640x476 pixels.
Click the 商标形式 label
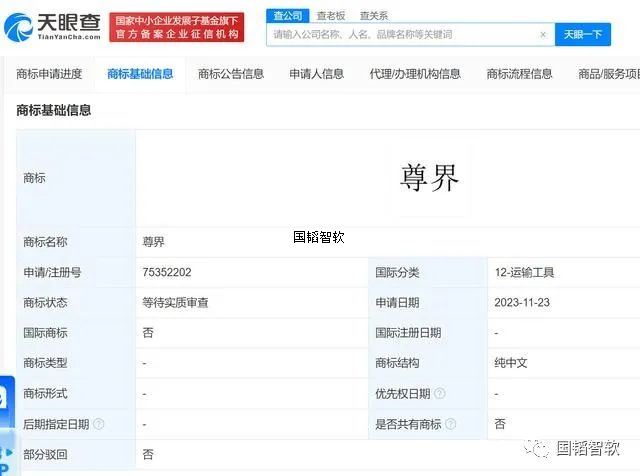[45, 394]
